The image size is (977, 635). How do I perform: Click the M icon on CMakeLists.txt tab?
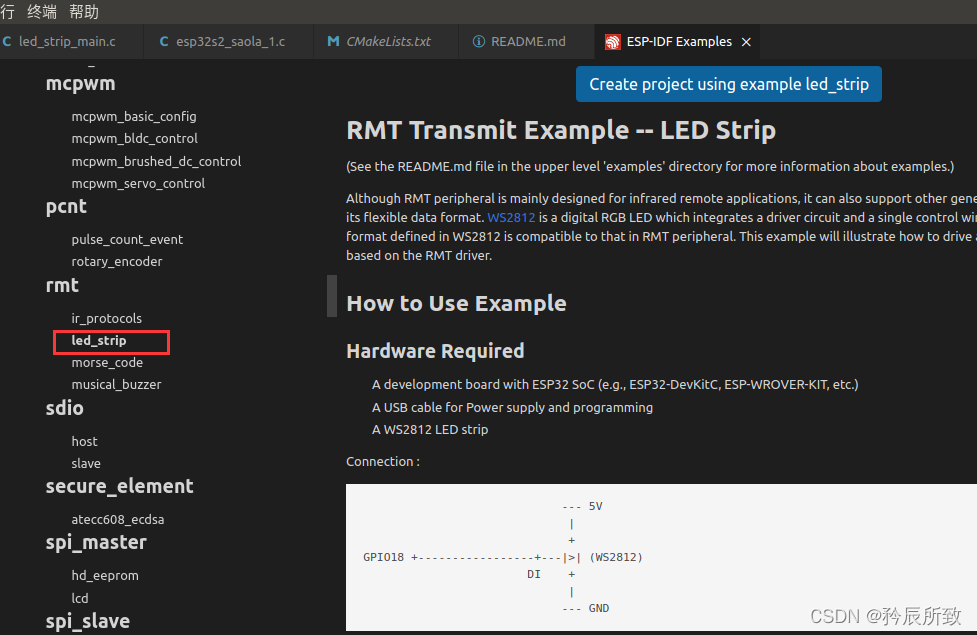point(333,41)
